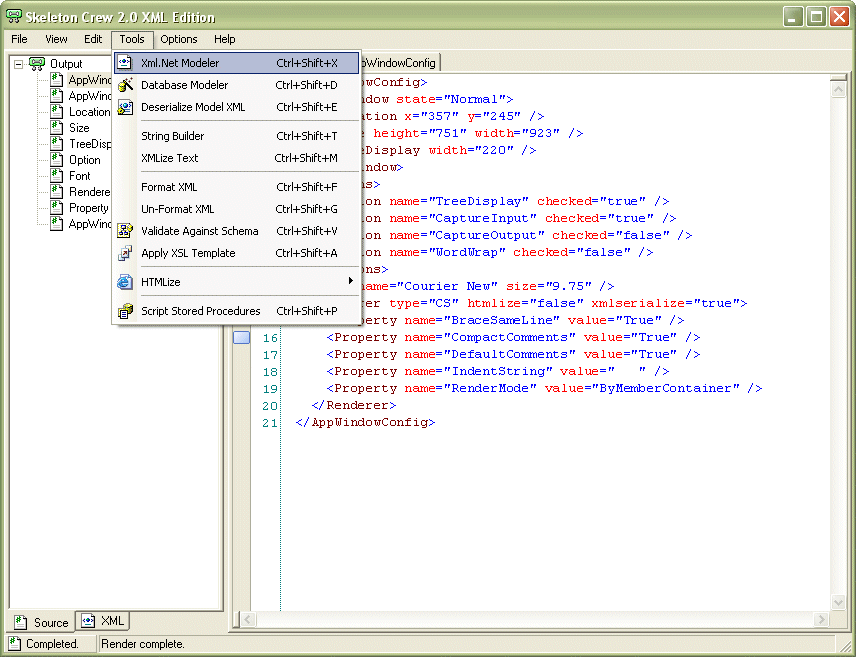Collapse the Output tree node
Viewport: 856px width, 657px height.
(x=18, y=64)
